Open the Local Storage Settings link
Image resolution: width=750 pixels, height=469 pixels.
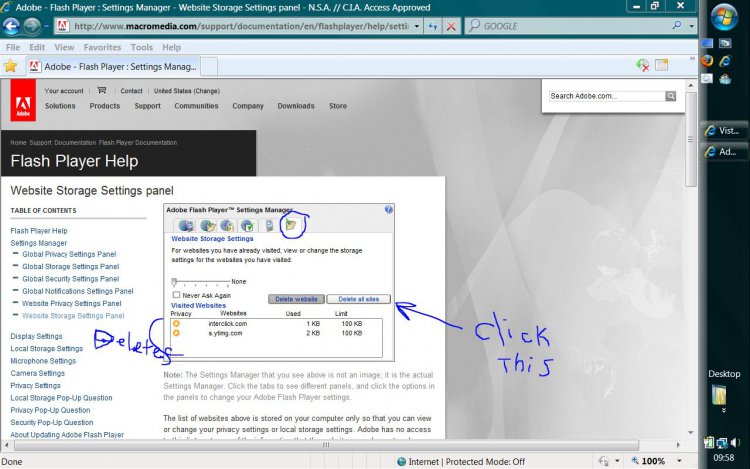pyautogui.click(x=46, y=349)
